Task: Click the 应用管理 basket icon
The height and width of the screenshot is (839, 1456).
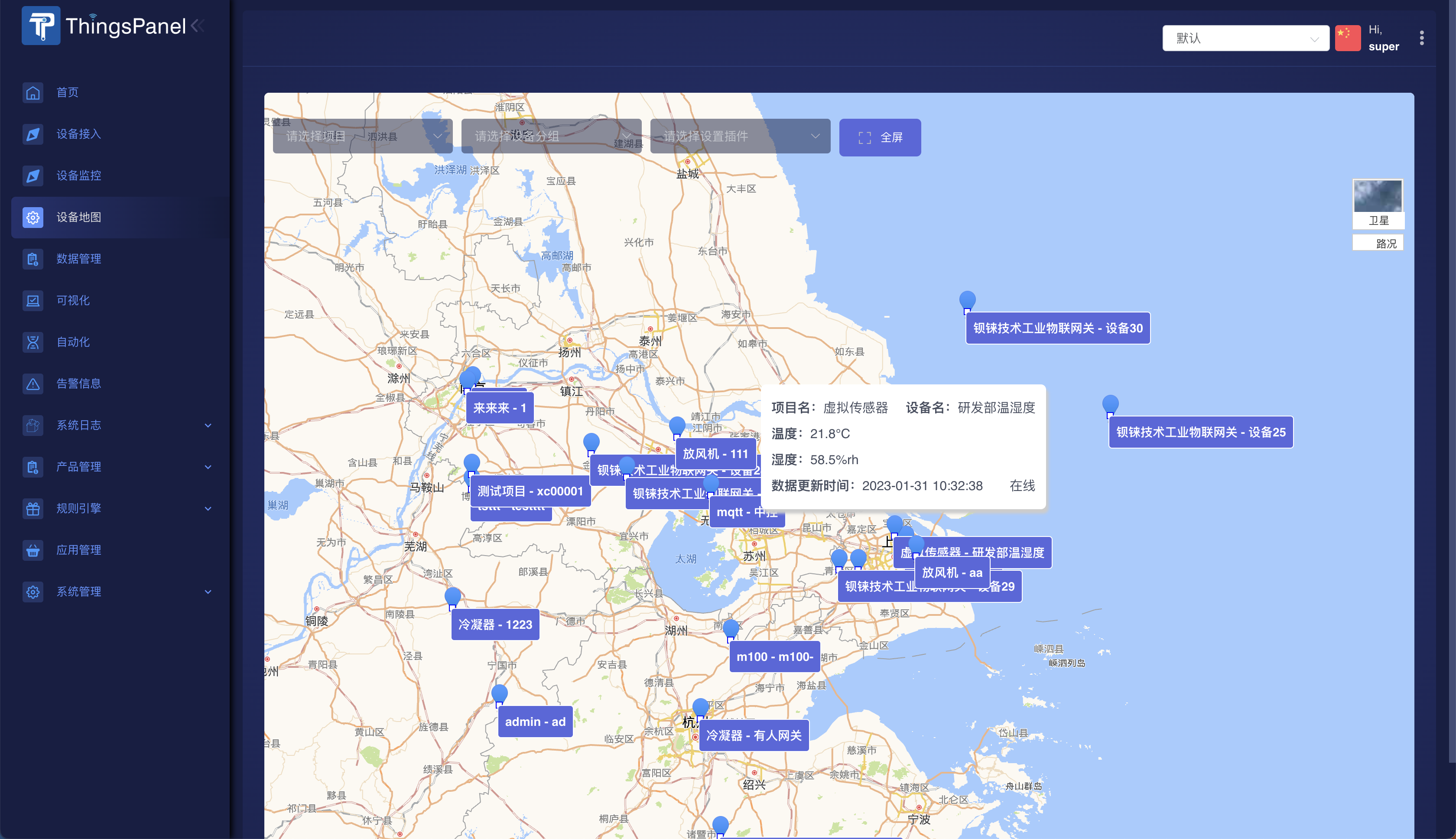Action: click(33, 550)
